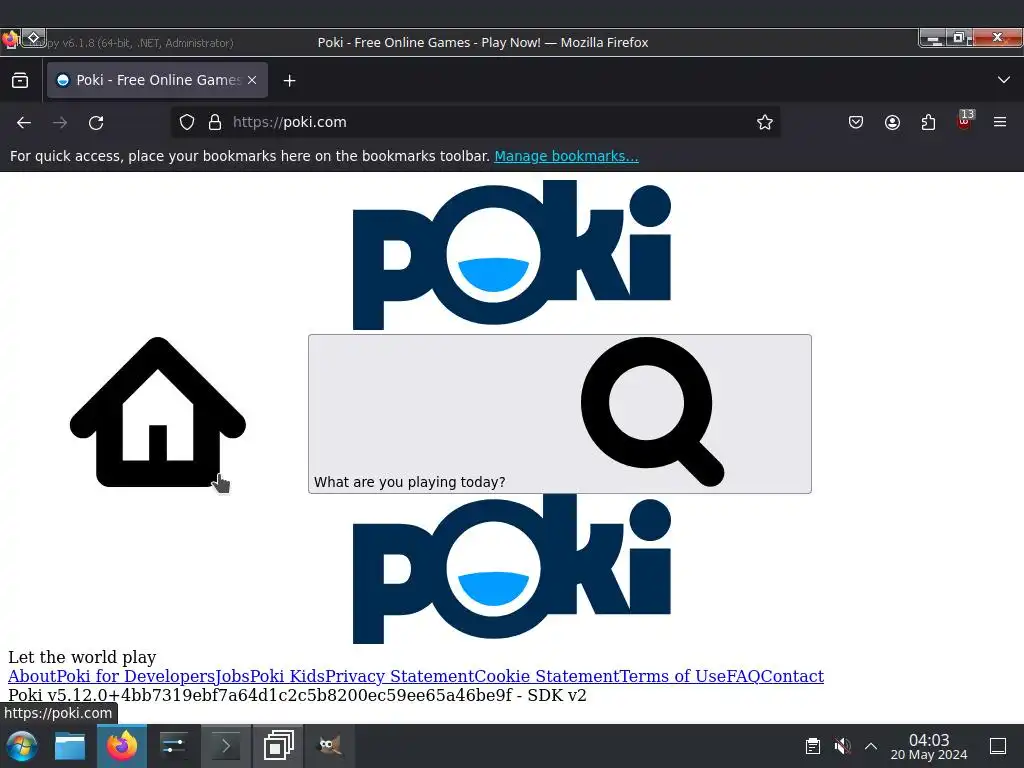The image size is (1024, 768).
Task: Open the Firefox account icon
Action: (x=892, y=122)
